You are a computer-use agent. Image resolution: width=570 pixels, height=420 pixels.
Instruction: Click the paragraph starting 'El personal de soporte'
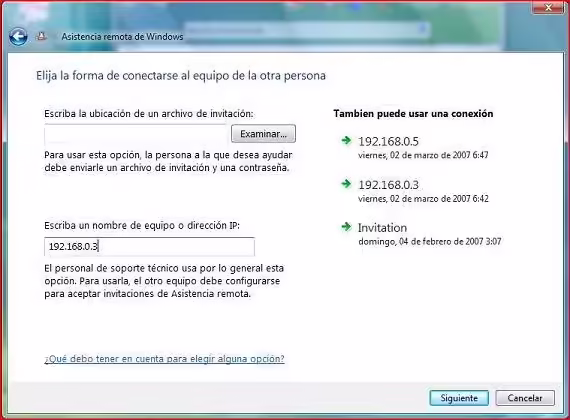tap(164, 281)
